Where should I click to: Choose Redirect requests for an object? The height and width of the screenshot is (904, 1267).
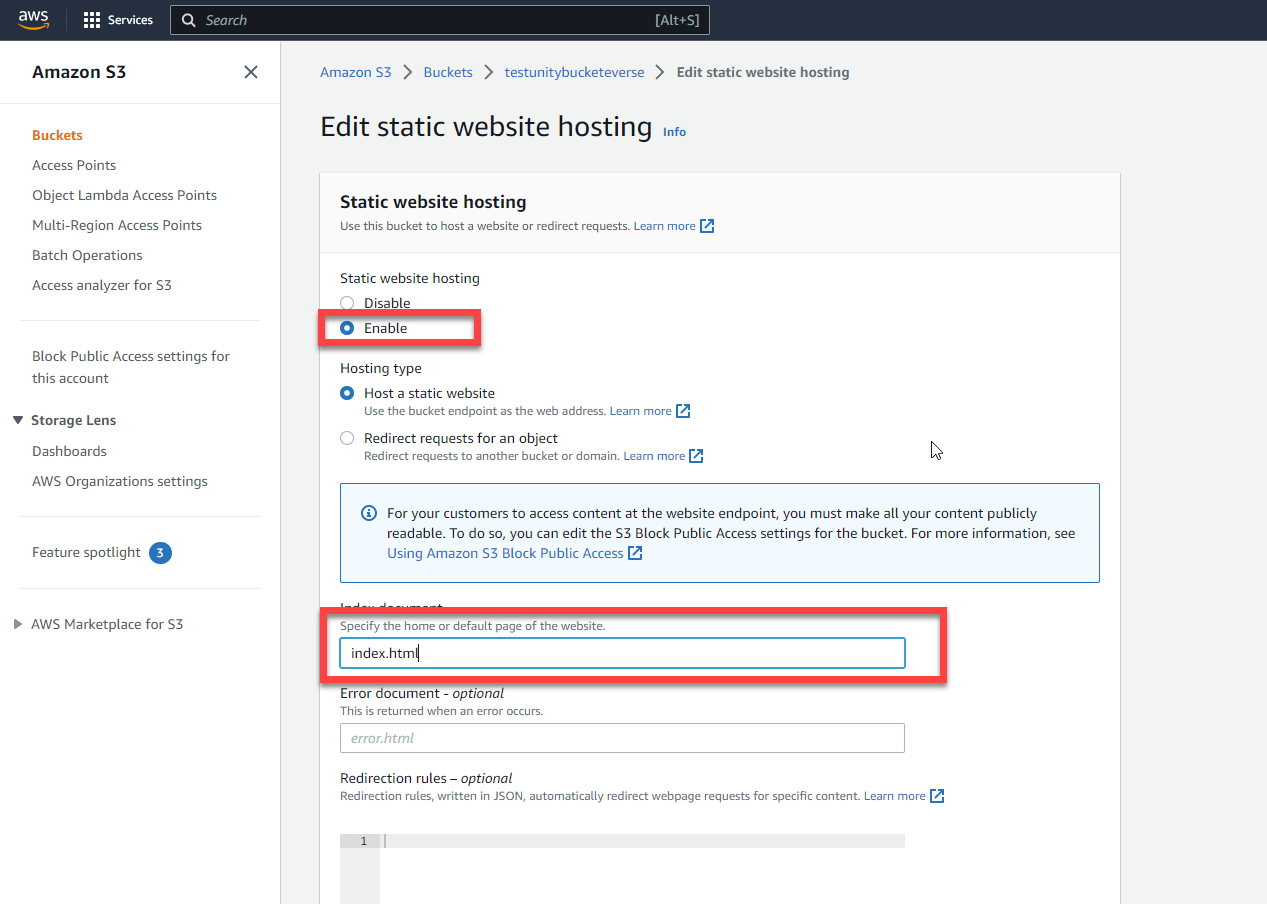pyautogui.click(x=347, y=437)
